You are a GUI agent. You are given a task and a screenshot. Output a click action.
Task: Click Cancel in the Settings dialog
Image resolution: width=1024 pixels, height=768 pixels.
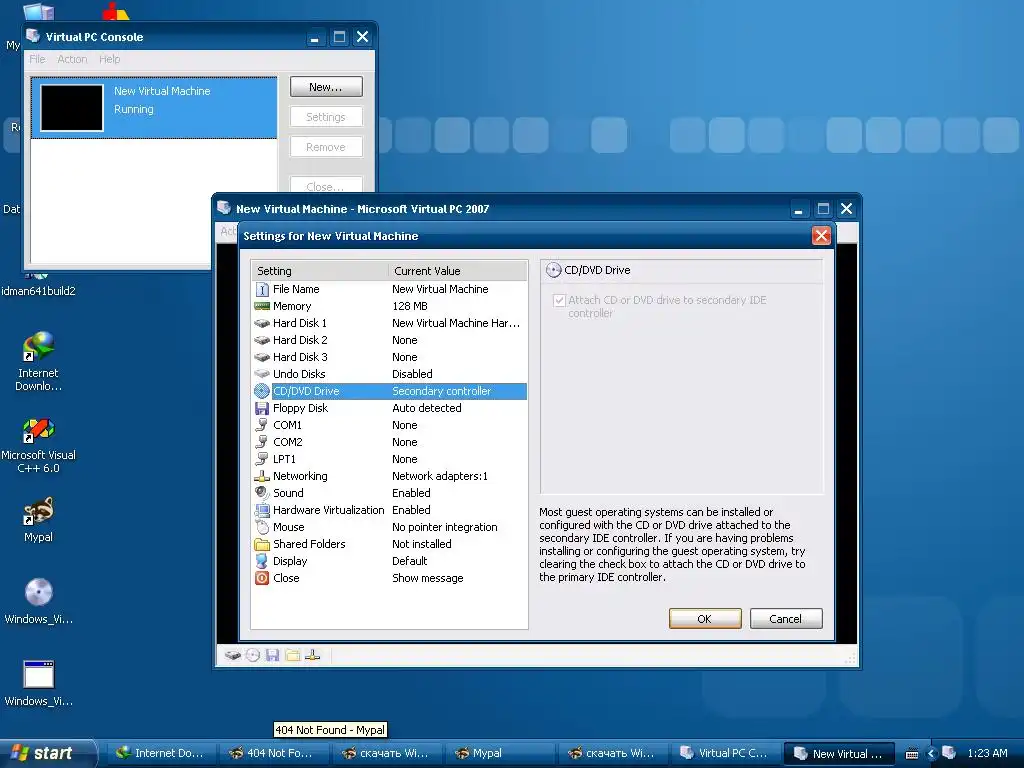point(786,618)
